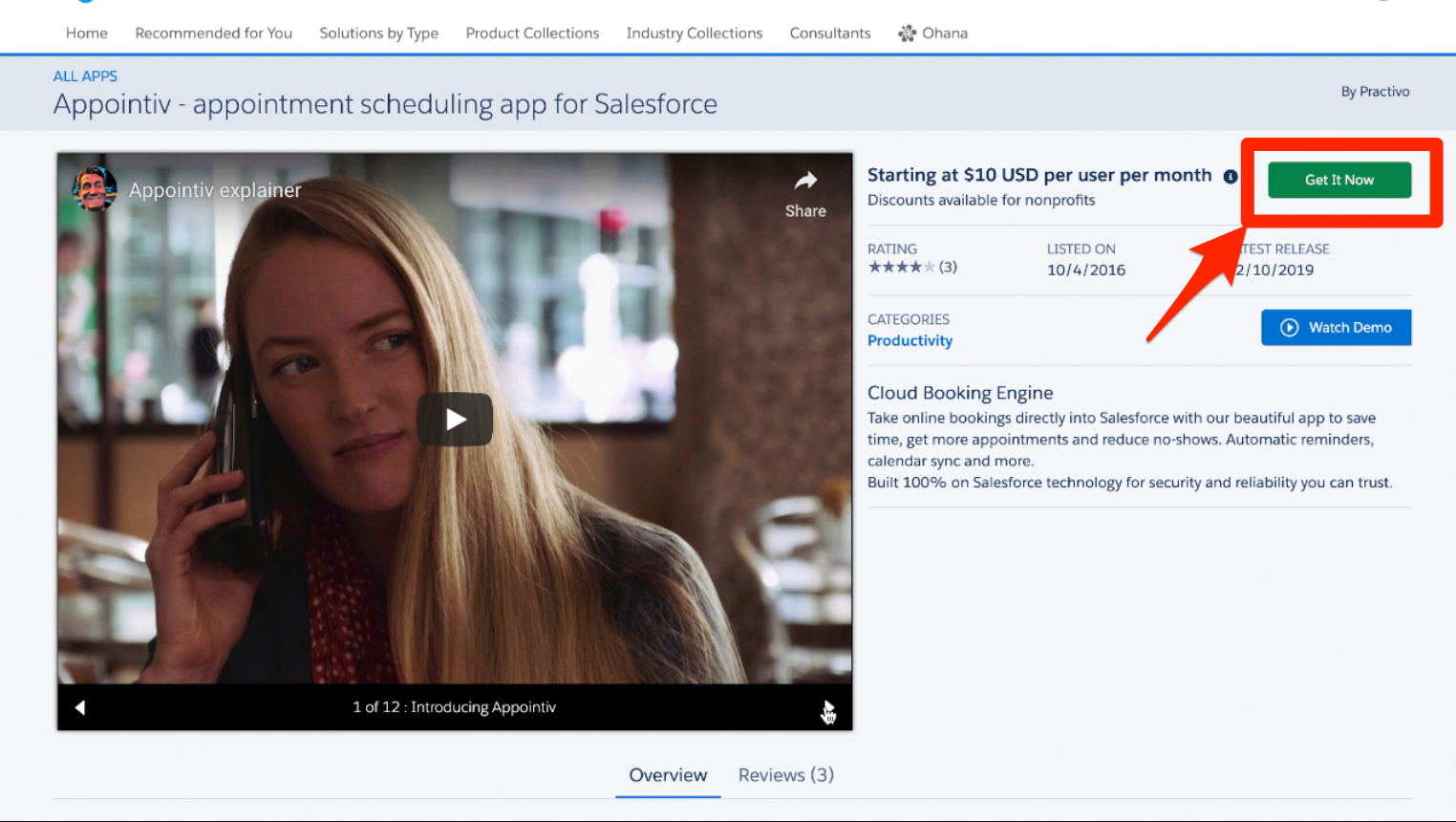The image size is (1456, 822).
Task: Click the pricing info icon
Action: [1231, 177]
